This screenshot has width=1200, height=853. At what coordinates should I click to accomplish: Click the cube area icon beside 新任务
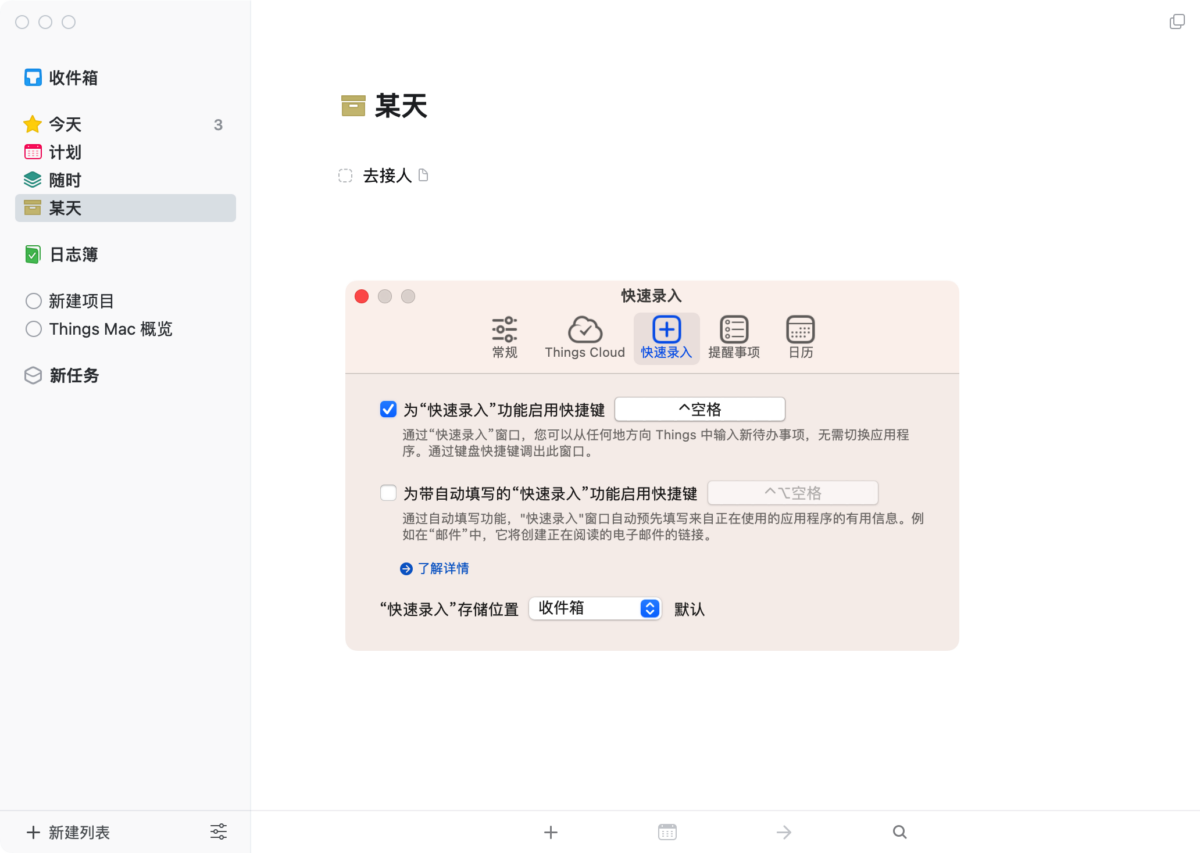coord(33,376)
